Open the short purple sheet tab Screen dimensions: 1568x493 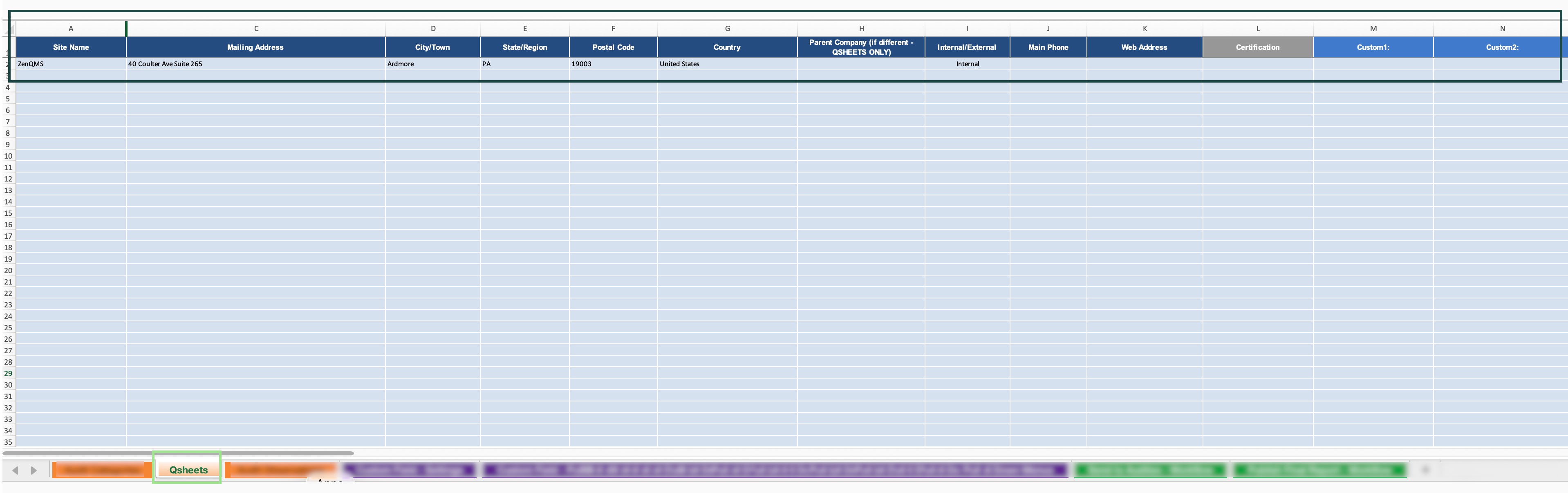pyautogui.click(x=409, y=469)
